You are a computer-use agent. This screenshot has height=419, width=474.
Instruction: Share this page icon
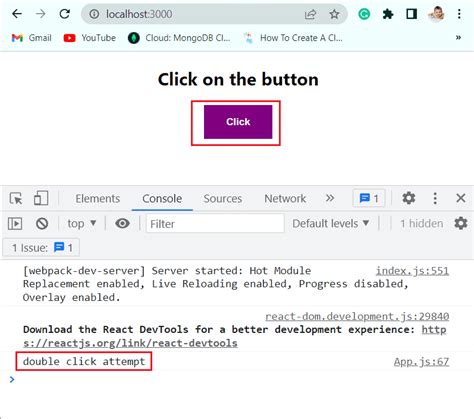[x=310, y=14]
